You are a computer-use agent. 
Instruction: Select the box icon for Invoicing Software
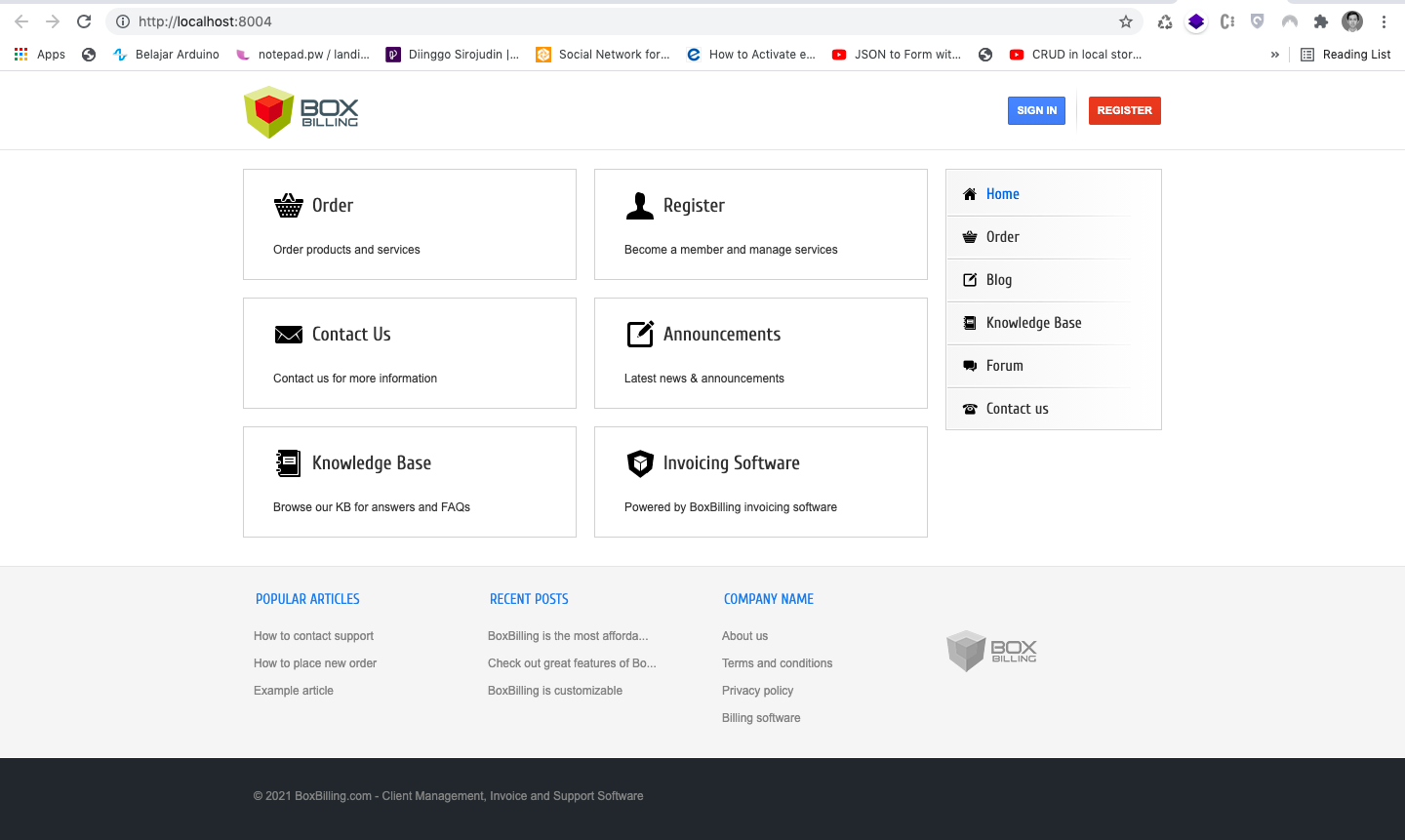point(640,462)
